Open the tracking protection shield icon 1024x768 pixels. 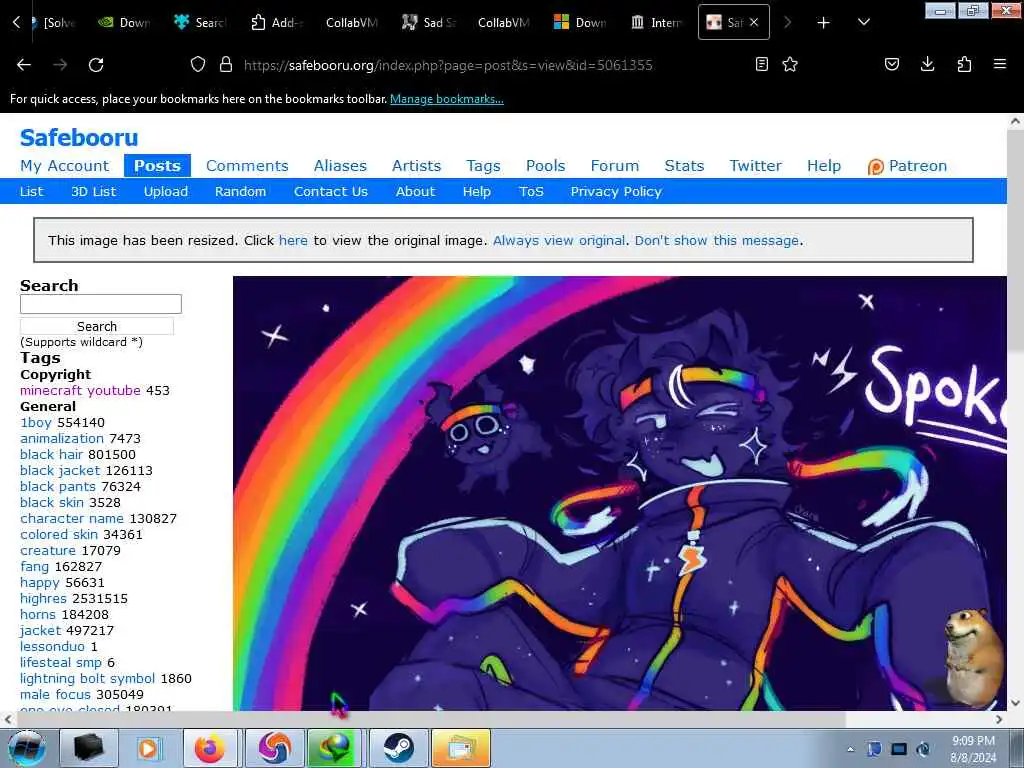point(198,64)
